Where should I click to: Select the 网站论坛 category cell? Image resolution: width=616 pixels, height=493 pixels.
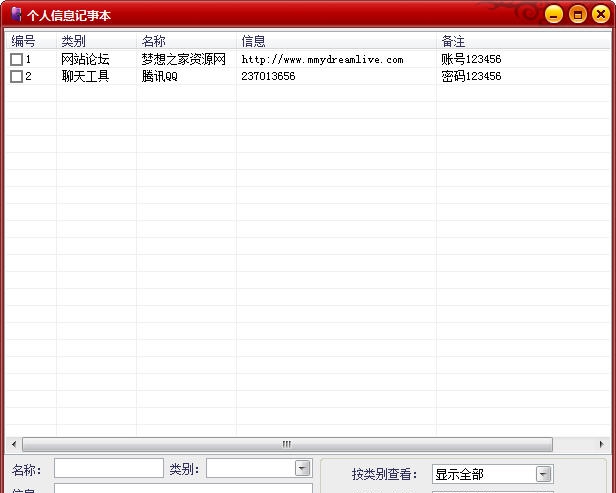[x=85, y=59]
